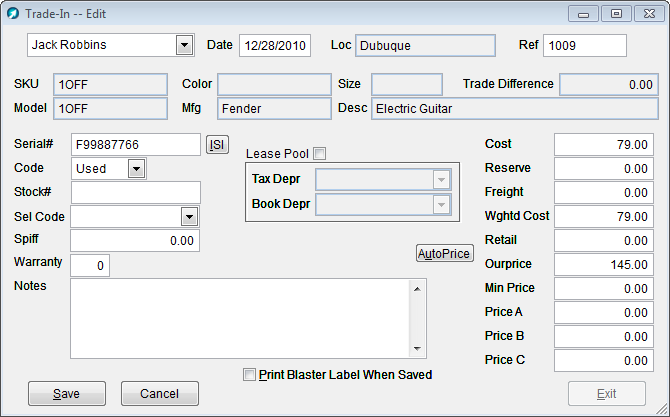Image resolution: width=670 pixels, height=417 pixels.
Task: Open the Jack Robbins customer dropdown
Action: (x=185, y=45)
